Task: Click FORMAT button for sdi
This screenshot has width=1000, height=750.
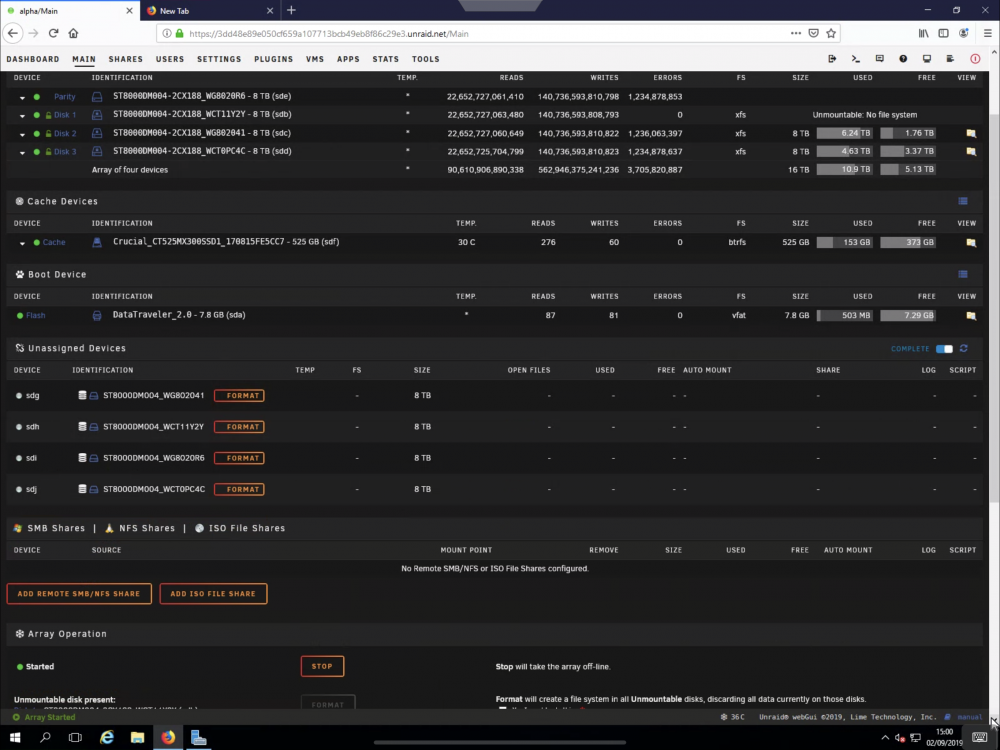Action: (239, 458)
